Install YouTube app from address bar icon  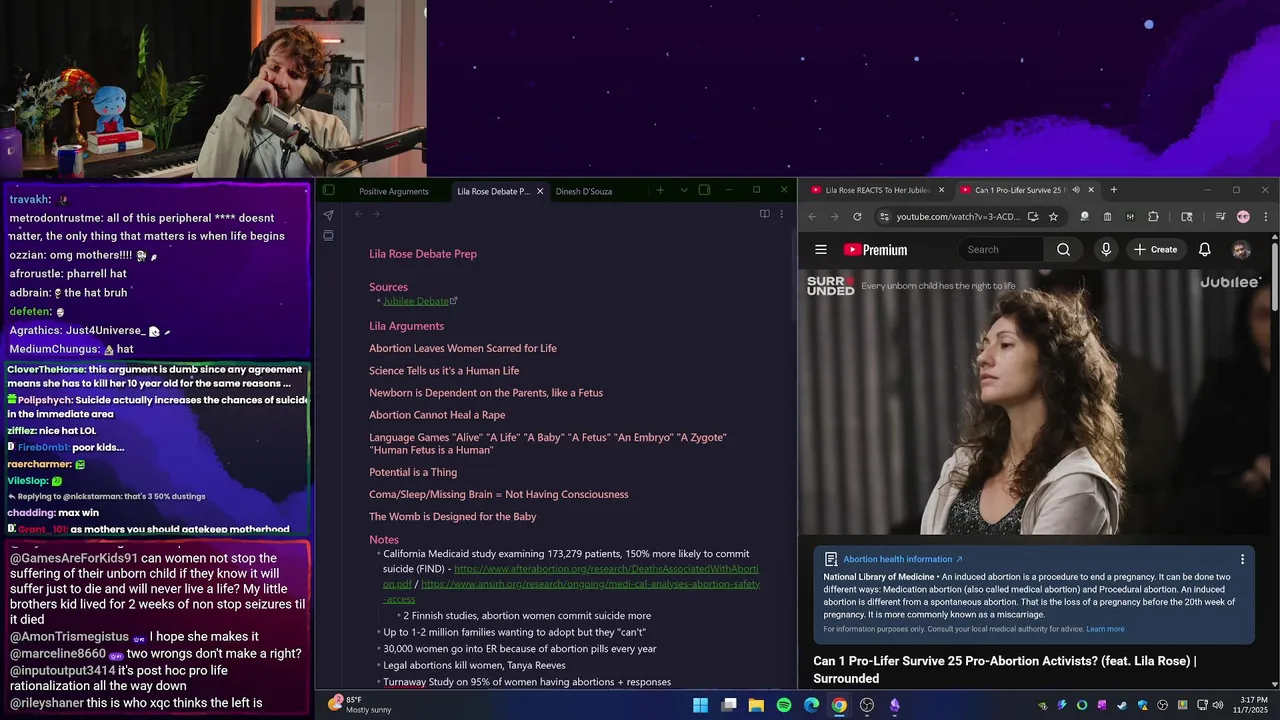coord(1033,216)
